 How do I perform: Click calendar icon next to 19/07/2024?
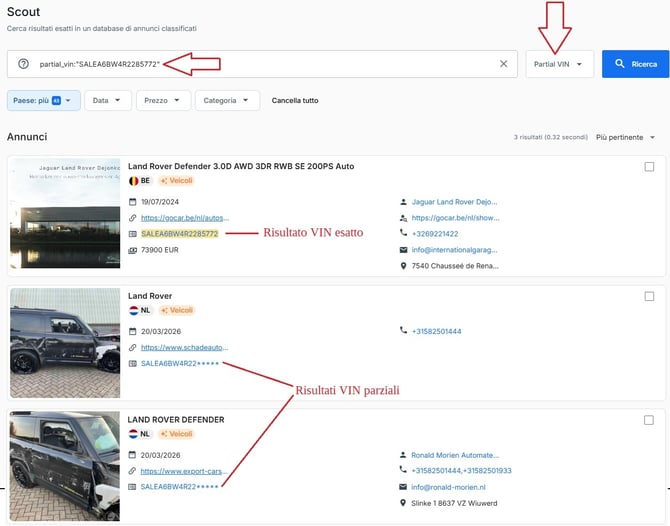132,202
